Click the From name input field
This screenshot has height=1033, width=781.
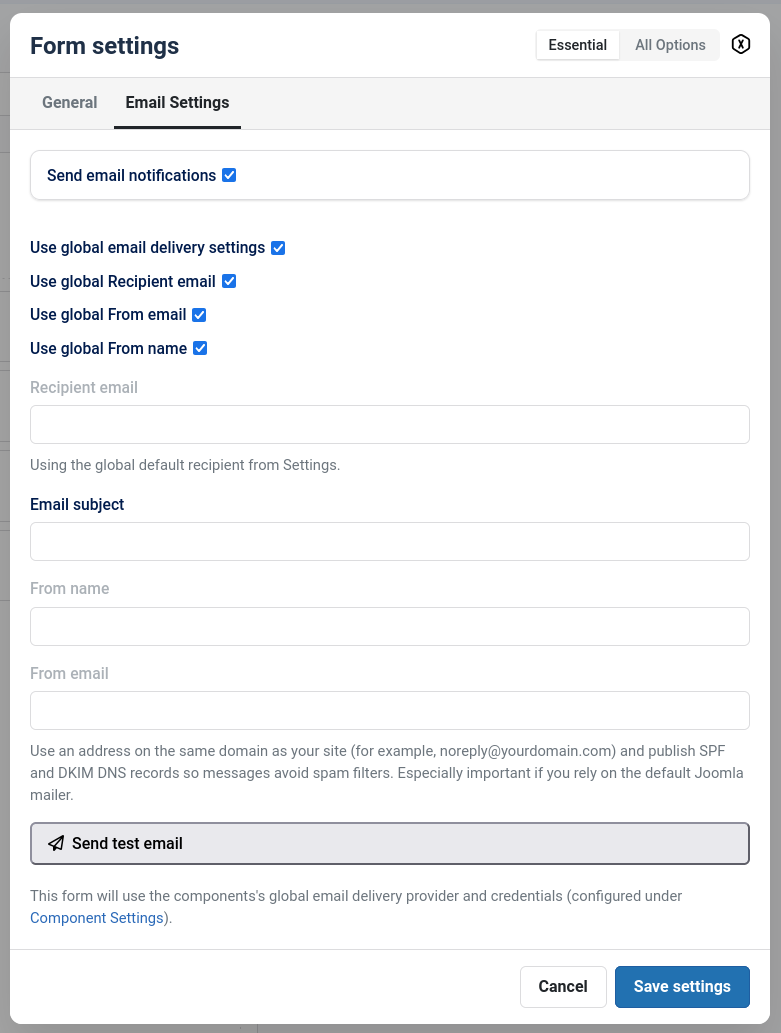pos(390,626)
